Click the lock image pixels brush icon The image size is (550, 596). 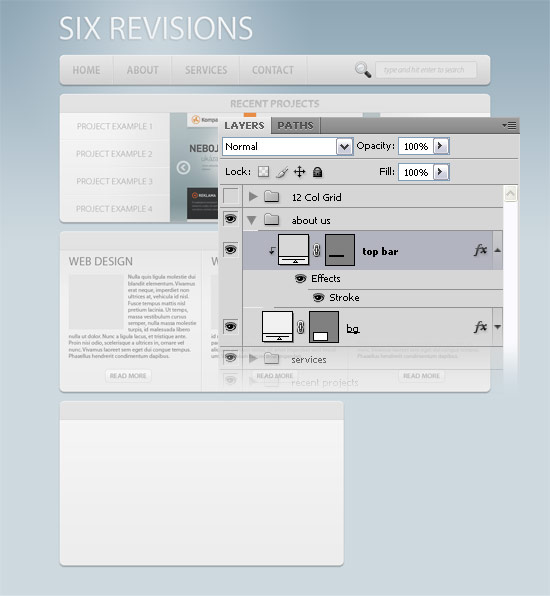pyautogui.click(x=282, y=172)
